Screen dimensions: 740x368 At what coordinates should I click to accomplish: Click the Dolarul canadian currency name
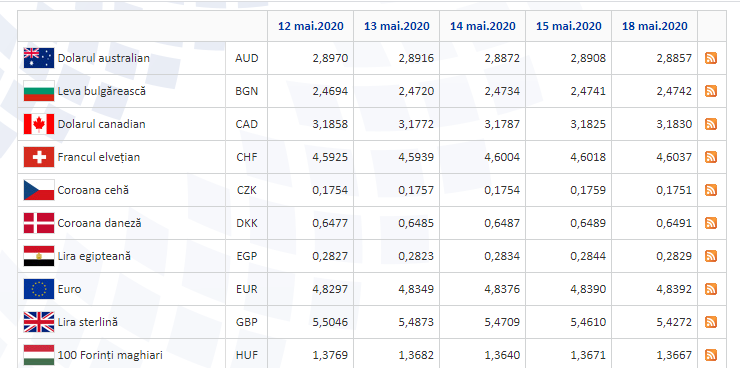[x=101, y=124]
